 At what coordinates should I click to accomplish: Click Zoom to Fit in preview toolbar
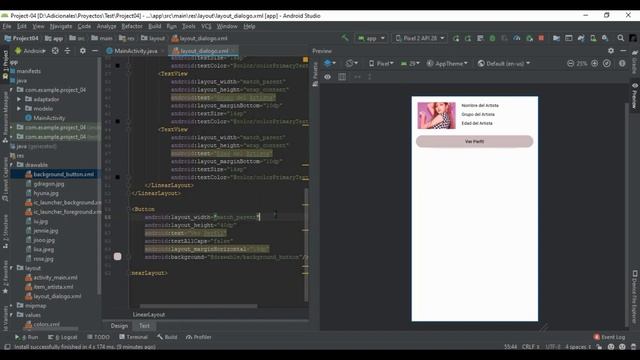pos(607,64)
